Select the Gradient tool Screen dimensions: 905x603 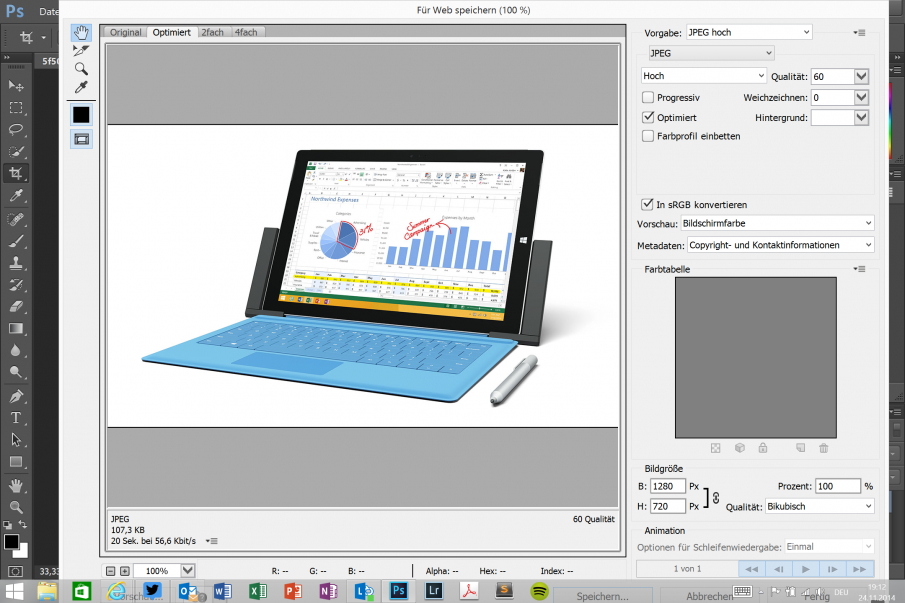point(16,328)
